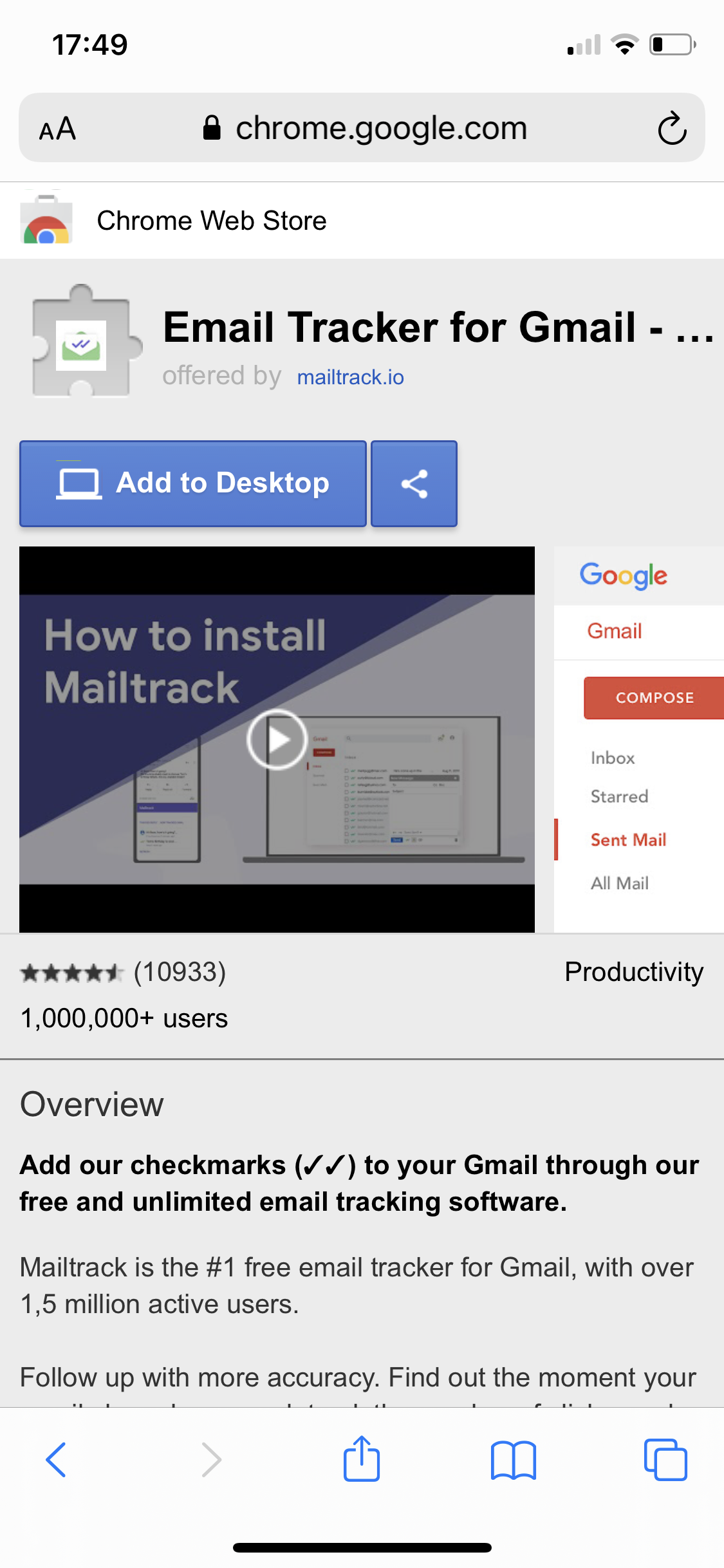Tap the battery indicator in status bar
This screenshot has height=1568, width=724.
point(673,44)
